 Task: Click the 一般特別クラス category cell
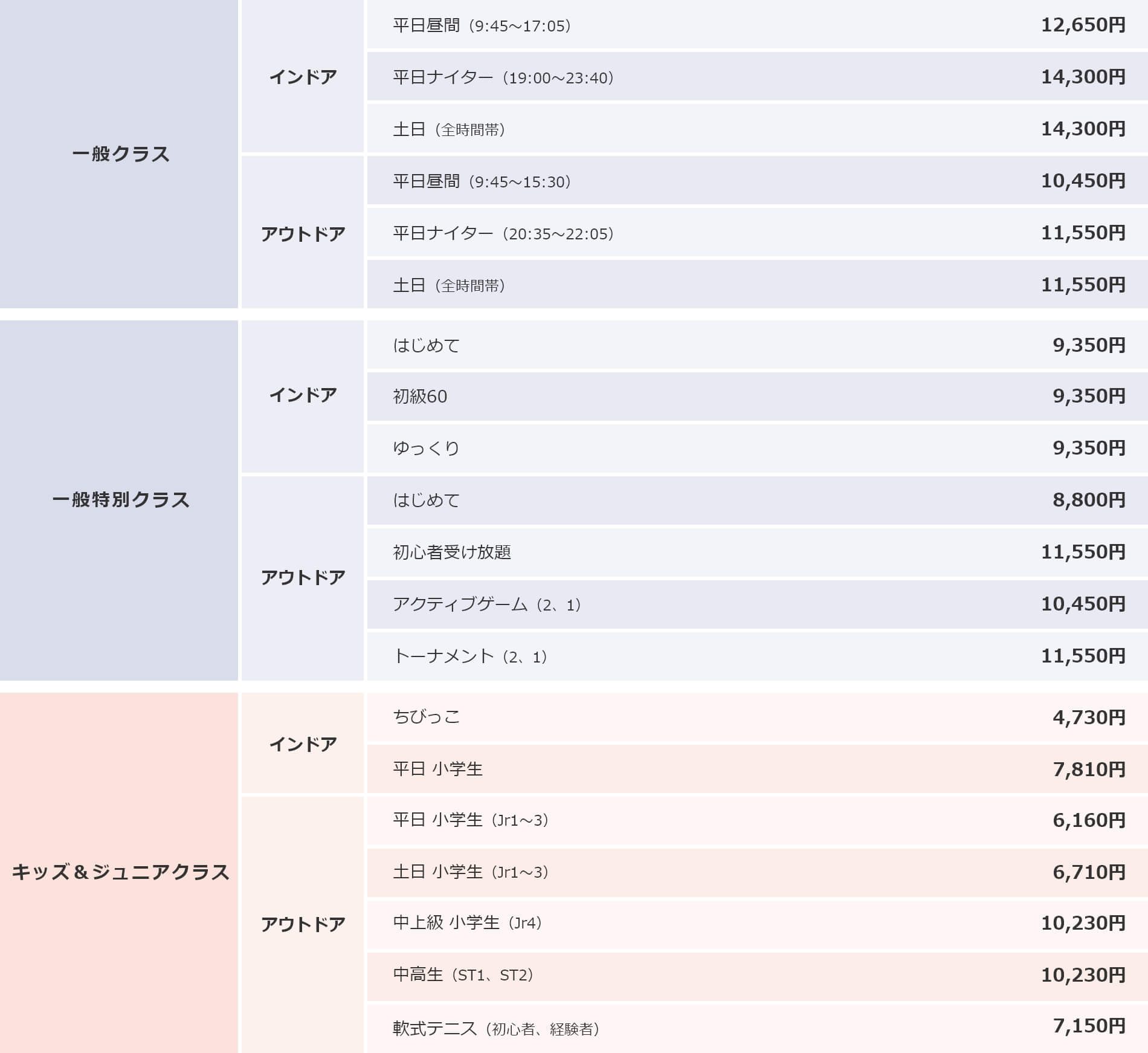[x=120, y=500]
